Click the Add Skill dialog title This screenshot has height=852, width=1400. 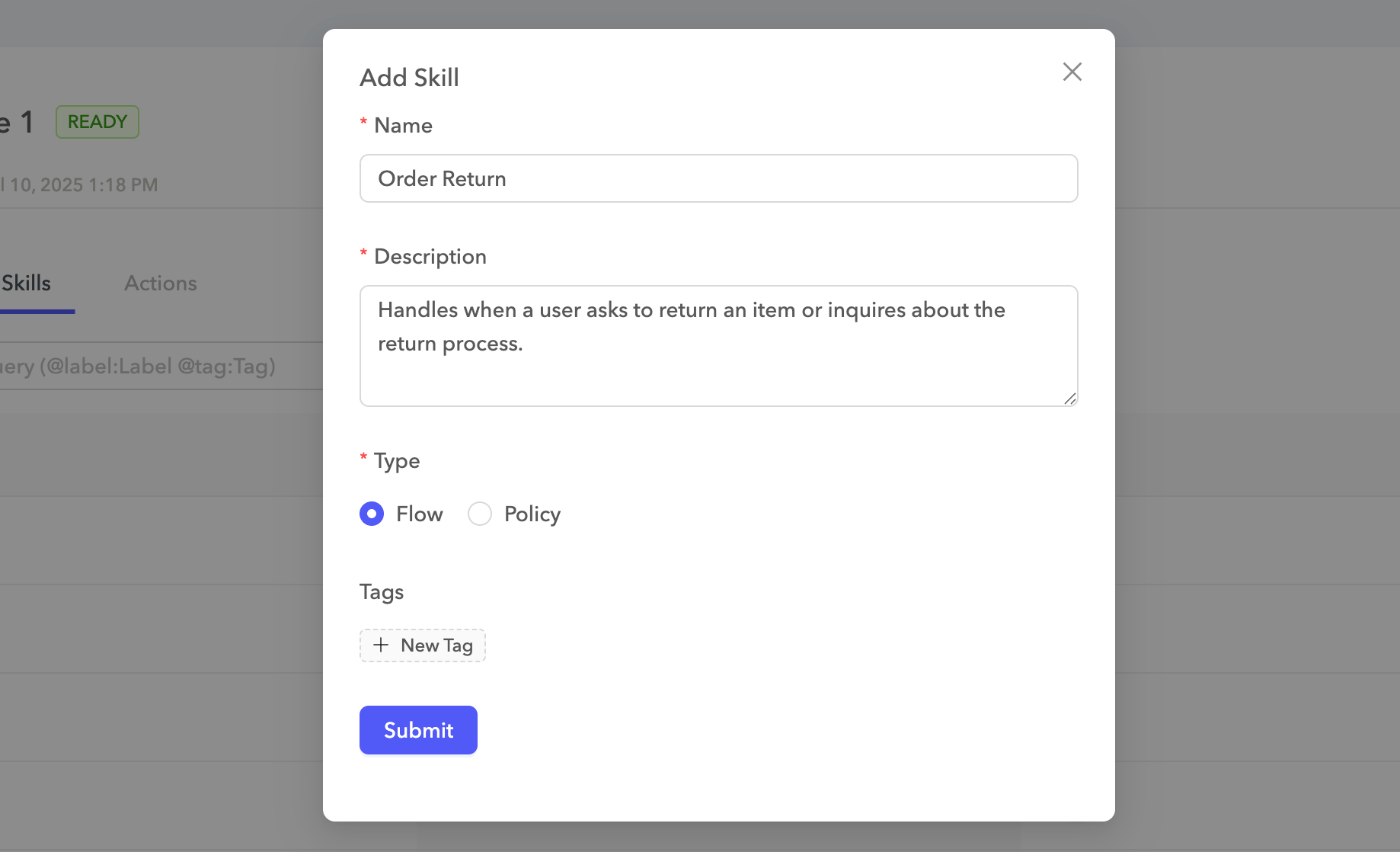tap(409, 78)
